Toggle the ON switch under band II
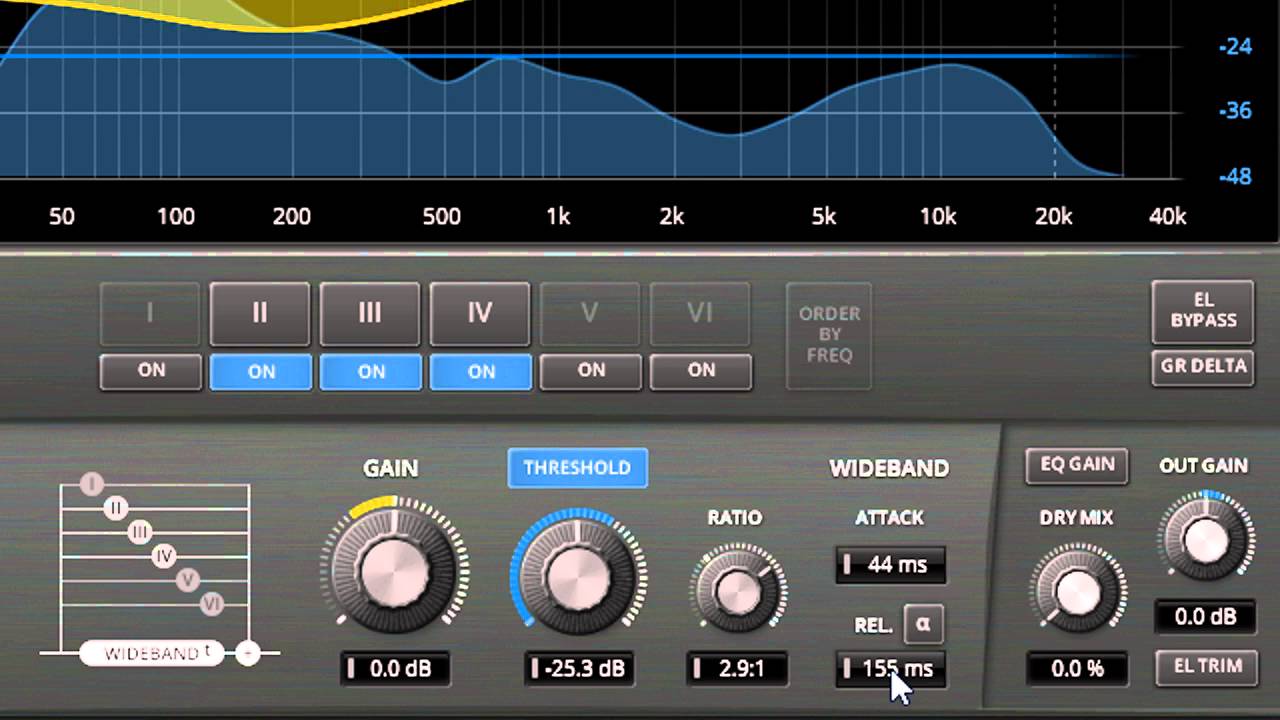1280x720 pixels. point(260,371)
